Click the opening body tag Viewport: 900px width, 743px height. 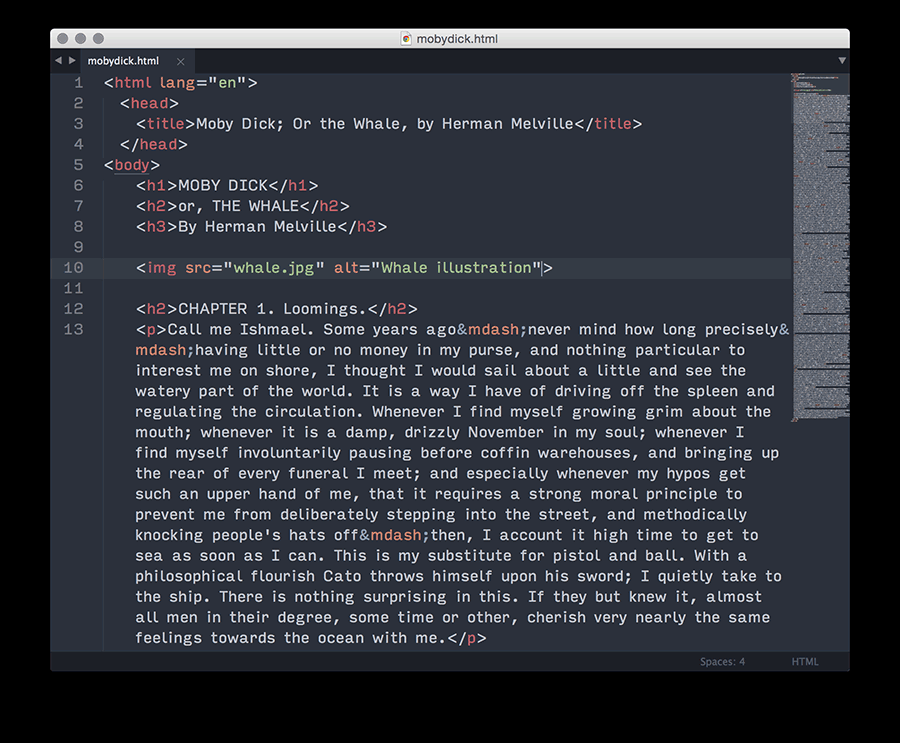[132, 165]
